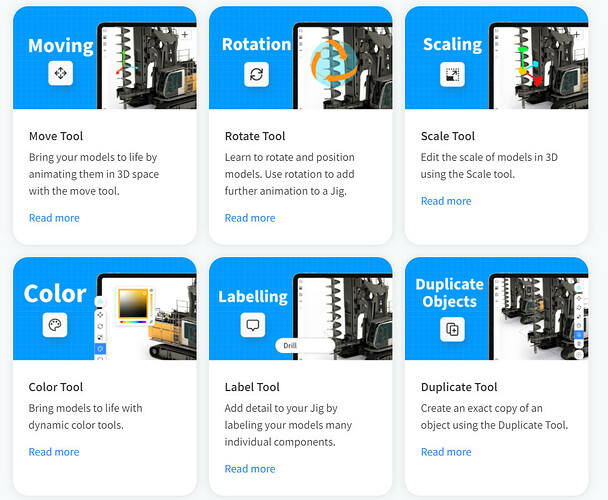
Task: Click 'Learn to rotate and position' description text
Action: coord(290,174)
